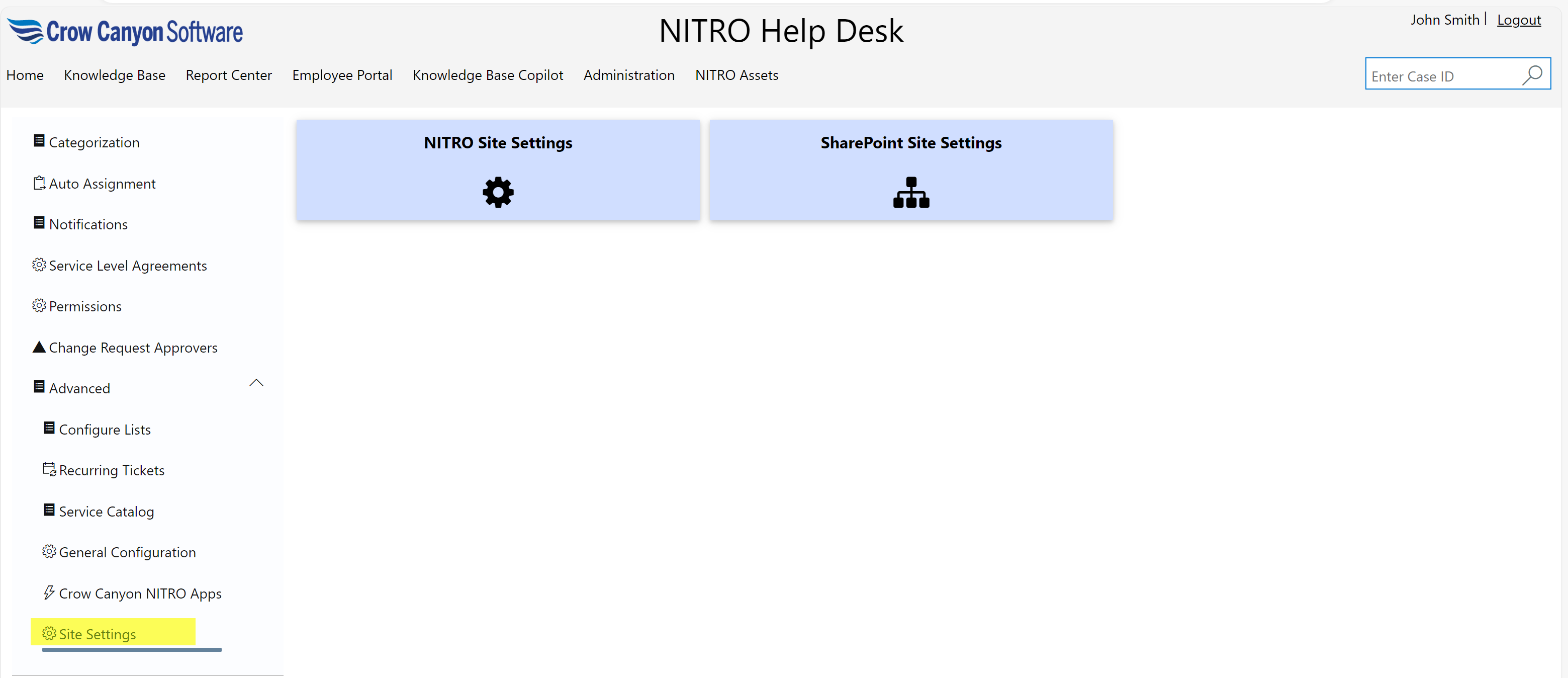Open General Configuration under Advanced
The width and height of the screenshot is (1568, 678).
(x=127, y=552)
